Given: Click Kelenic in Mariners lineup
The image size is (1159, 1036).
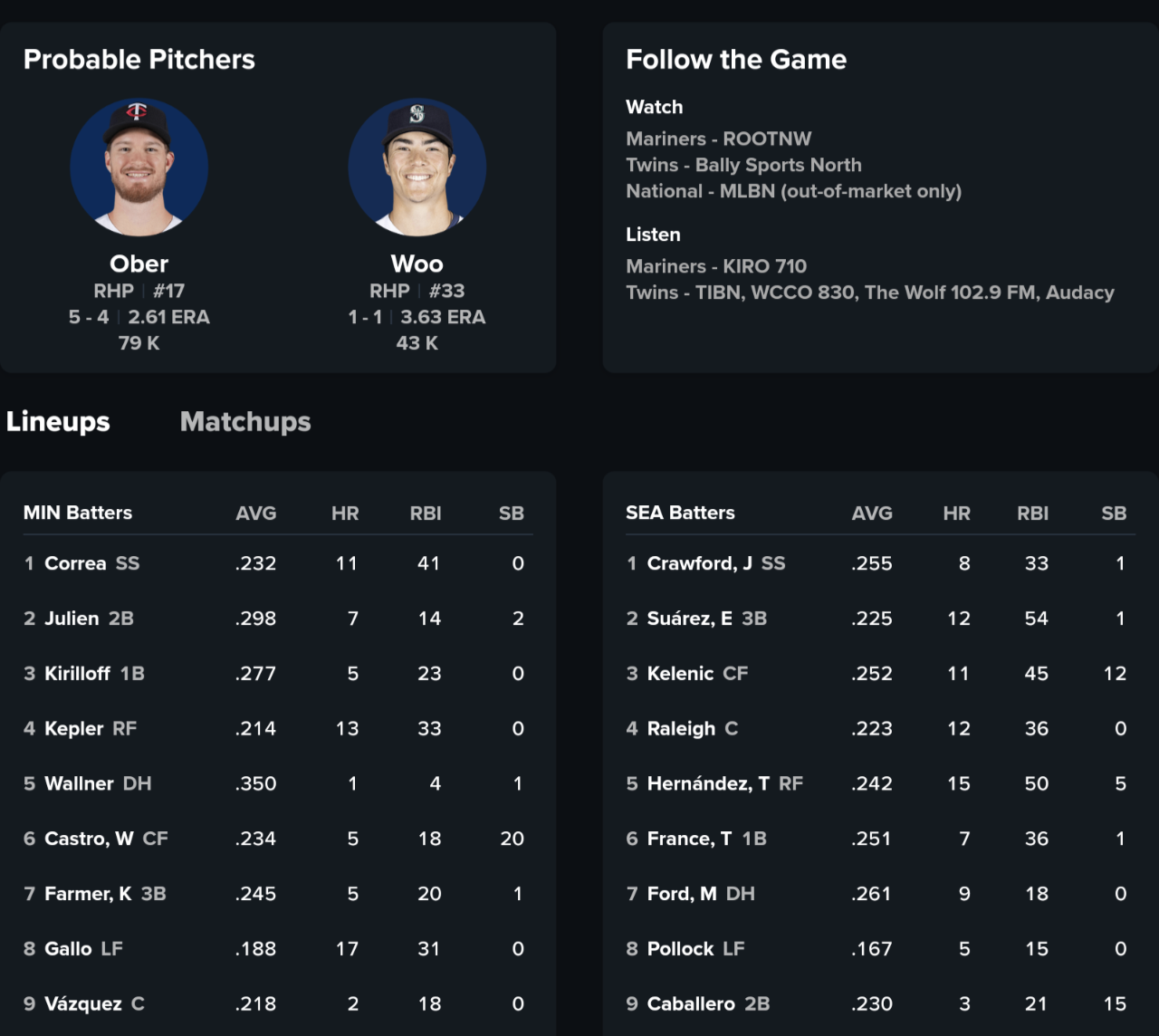Looking at the screenshot, I should pos(680,674).
